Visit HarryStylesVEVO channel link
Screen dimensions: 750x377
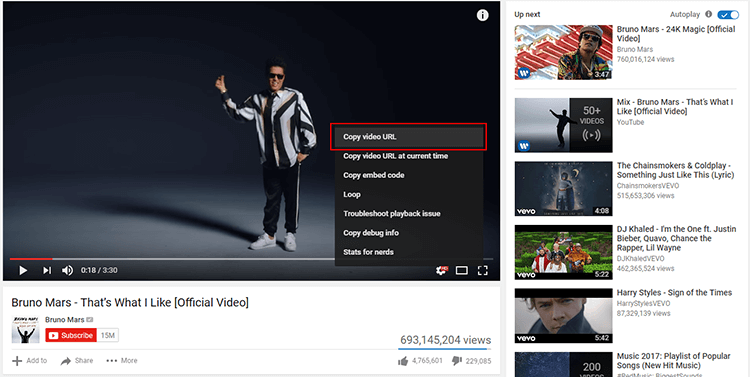[x=643, y=303]
